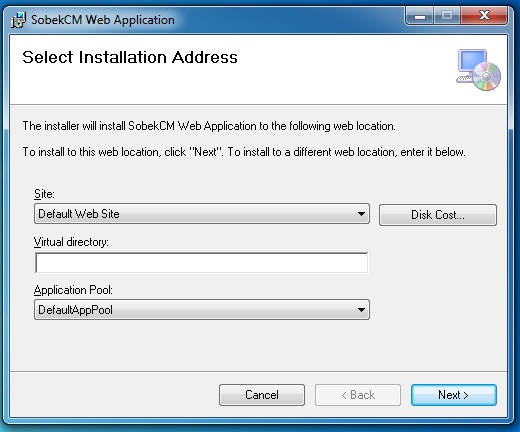Viewport: 520px width, 432px height.
Task: Minimize the installer window
Action: [419, 15]
